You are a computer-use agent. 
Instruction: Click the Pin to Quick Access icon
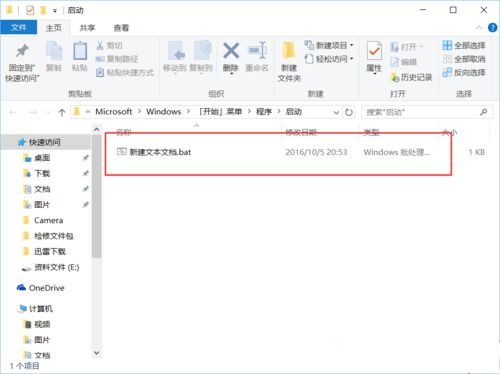pyautogui.click(x=22, y=51)
